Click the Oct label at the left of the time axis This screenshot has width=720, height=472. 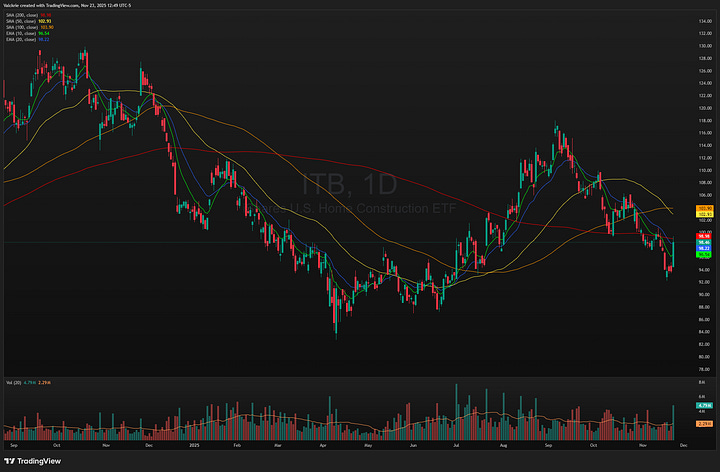[56, 445]
